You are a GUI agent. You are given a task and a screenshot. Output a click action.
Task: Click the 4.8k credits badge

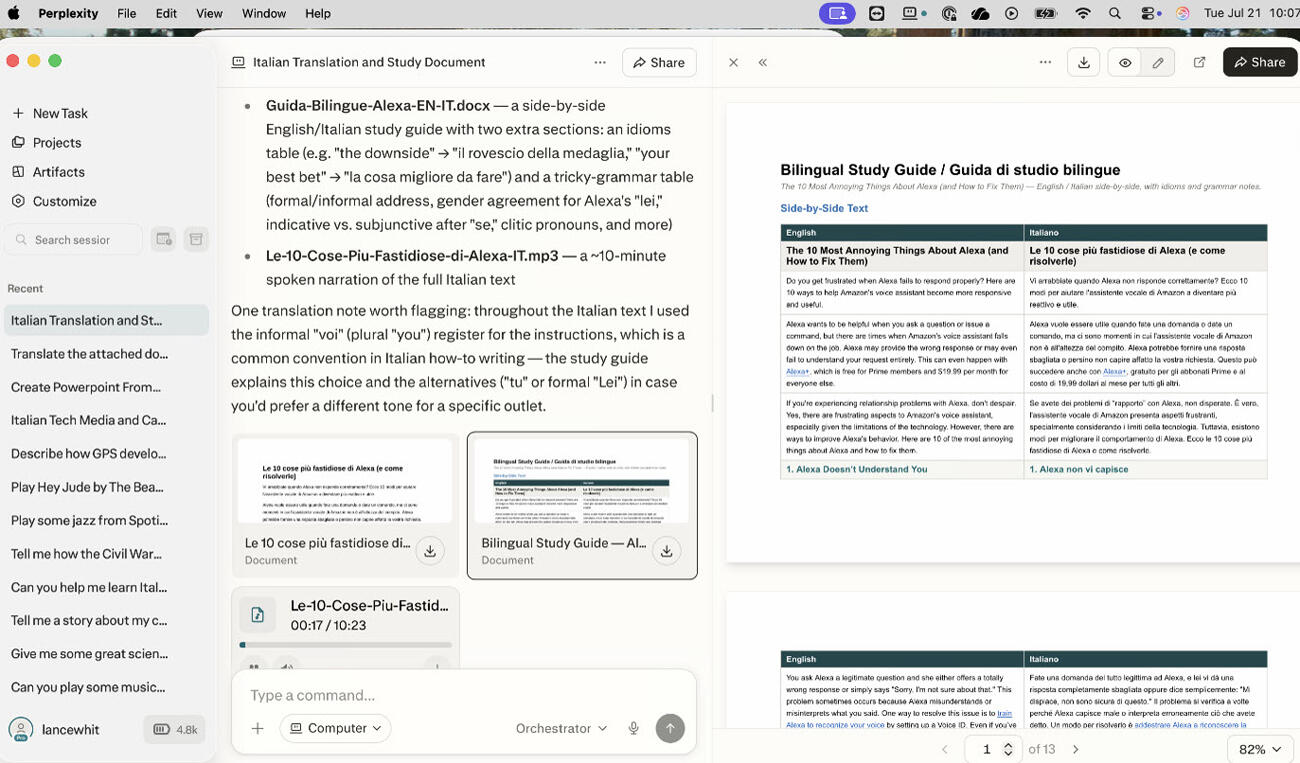click(175, 729)
